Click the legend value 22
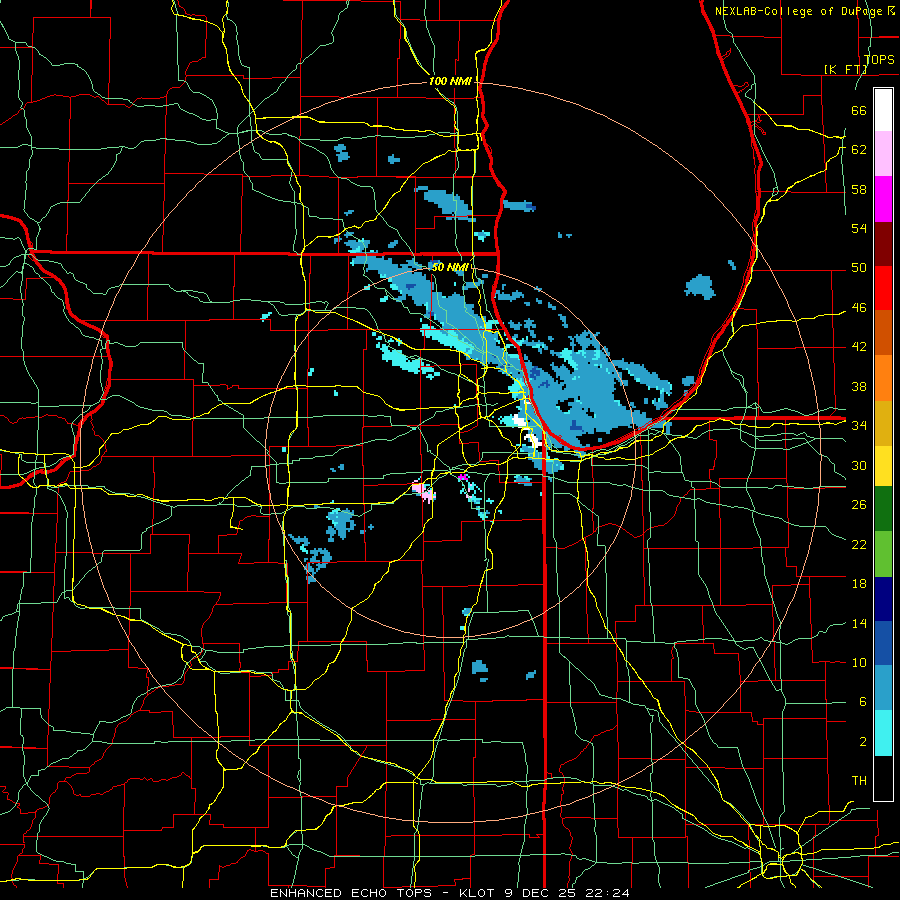 tap(859, 544)
